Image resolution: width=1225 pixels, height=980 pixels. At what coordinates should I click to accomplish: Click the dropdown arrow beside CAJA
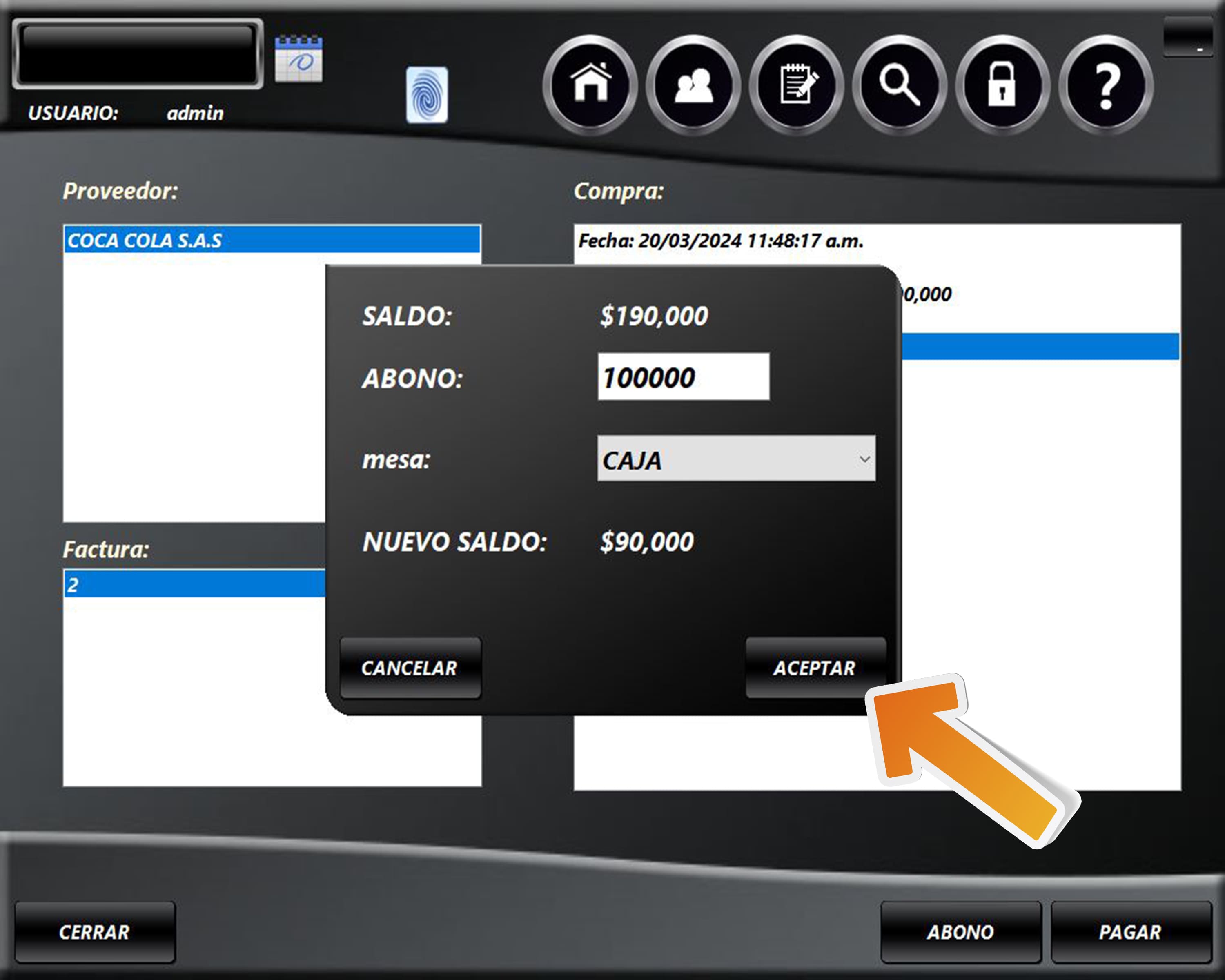[864, 459]
